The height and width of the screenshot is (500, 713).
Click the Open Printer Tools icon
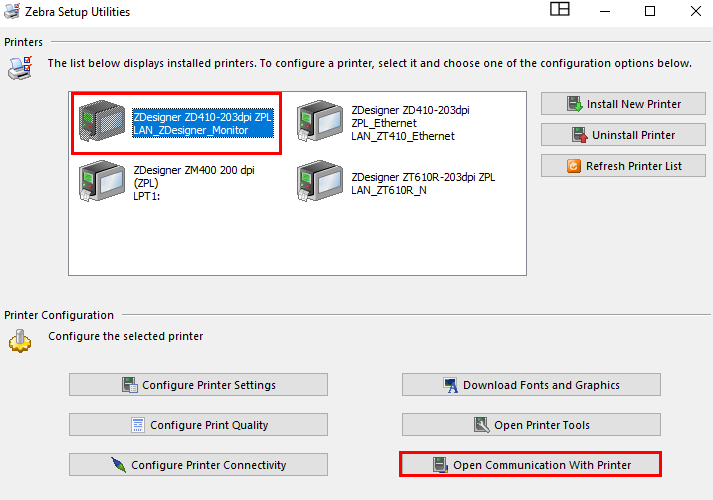pos(482,425)
